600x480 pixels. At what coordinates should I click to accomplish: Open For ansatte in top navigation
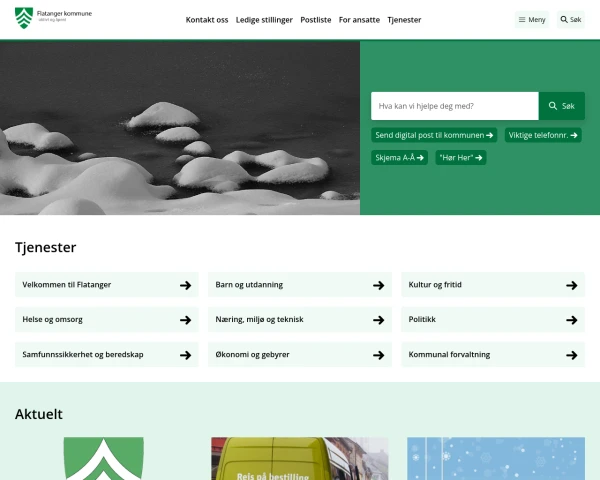tap(359, 20)
